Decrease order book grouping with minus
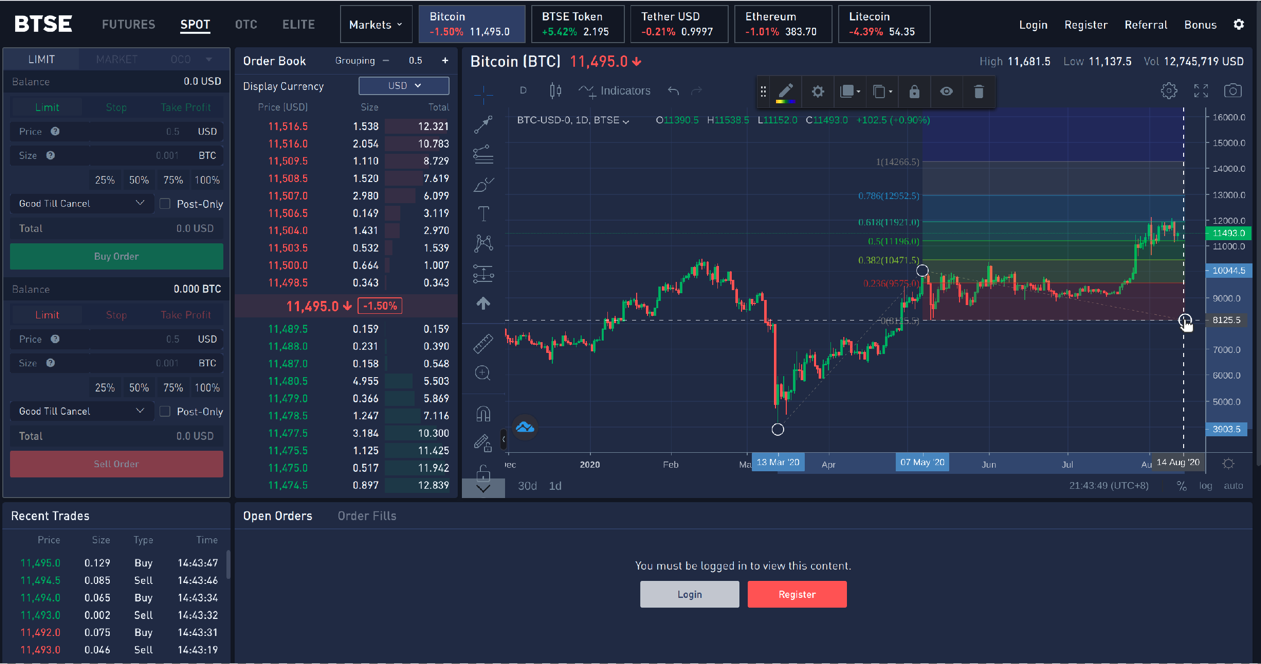1261x664 pixels. tap(386, 61)
